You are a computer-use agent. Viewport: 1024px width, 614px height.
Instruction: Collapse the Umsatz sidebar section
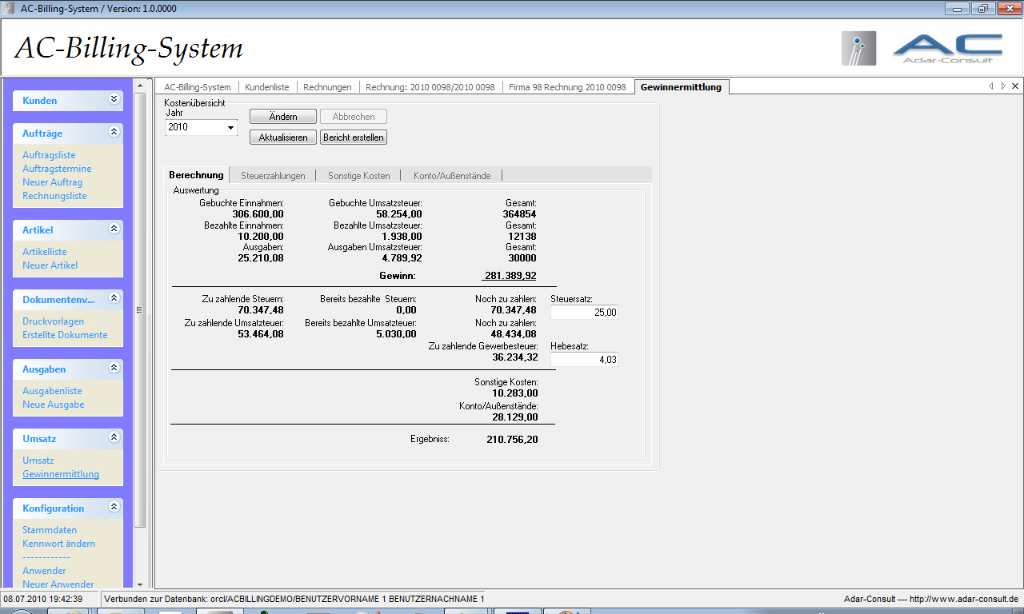tap(114, 437)
